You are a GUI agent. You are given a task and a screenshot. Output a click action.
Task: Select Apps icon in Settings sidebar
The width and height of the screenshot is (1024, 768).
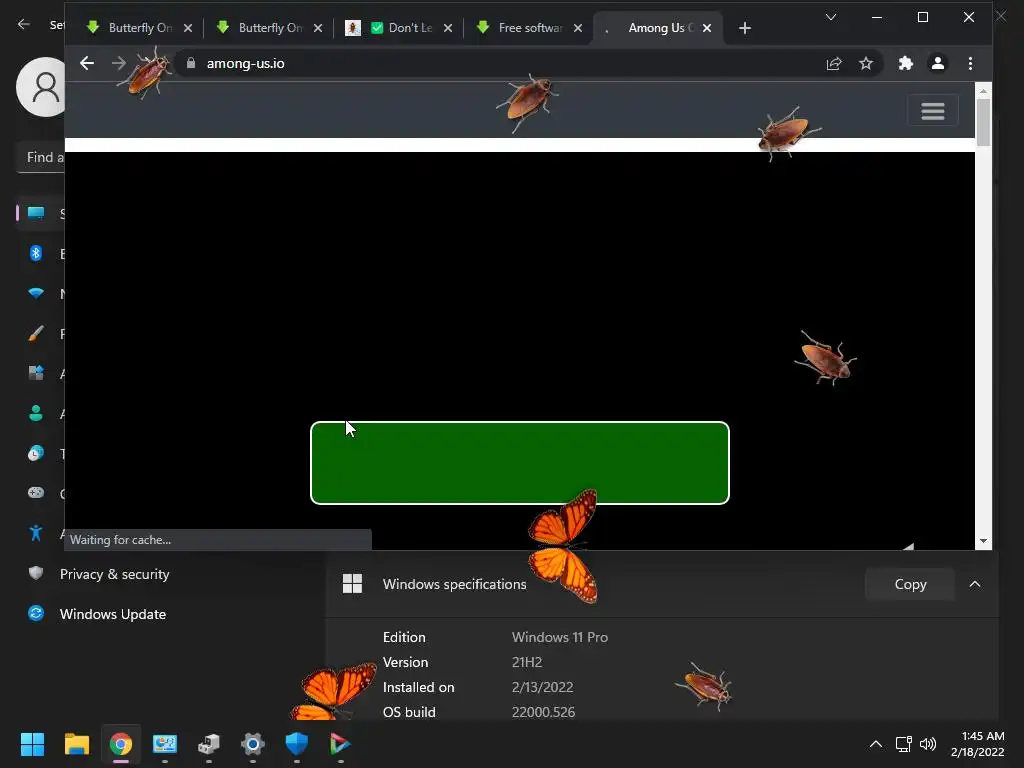36,374
